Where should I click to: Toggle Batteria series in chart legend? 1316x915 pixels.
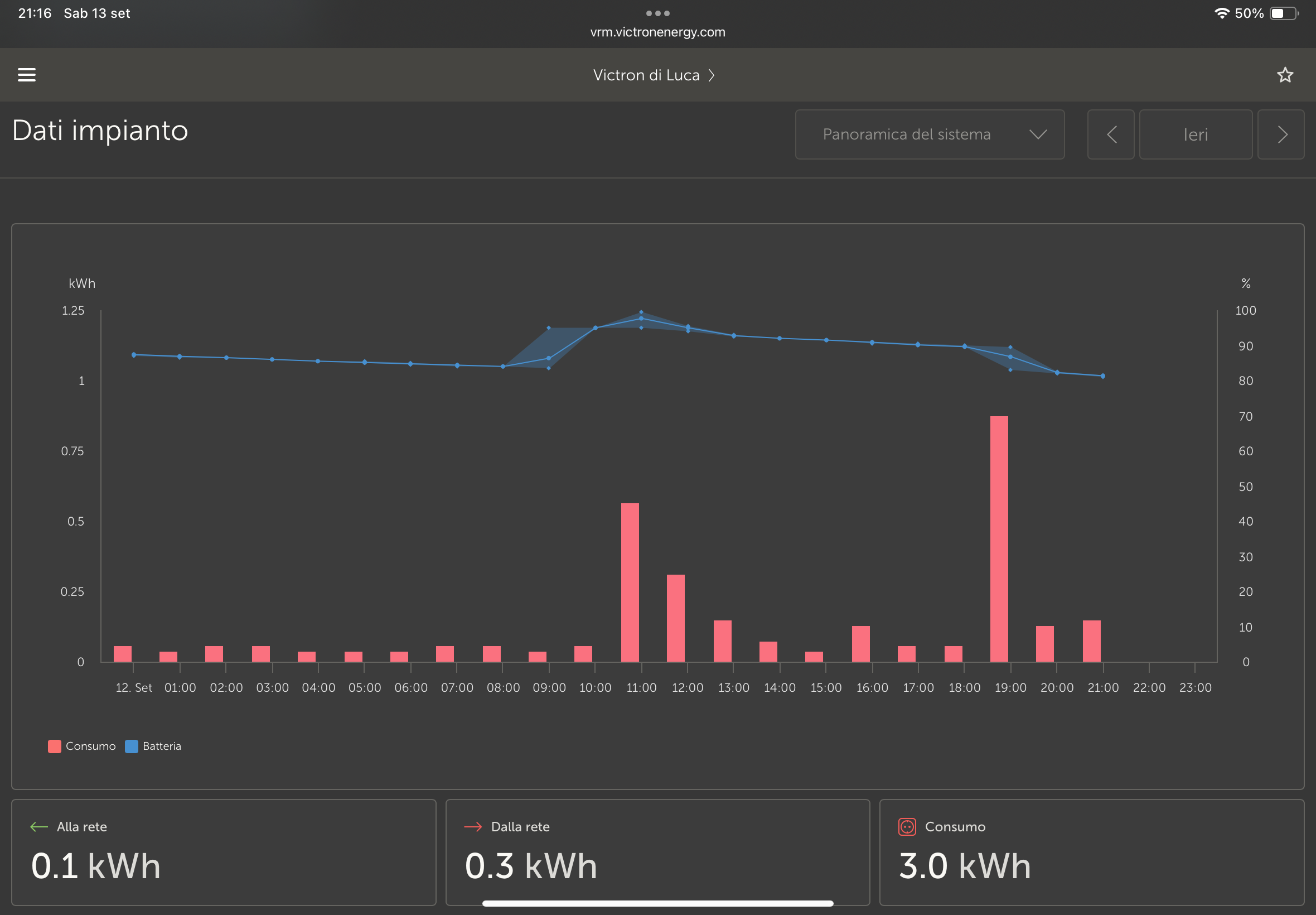[x=162, y=746]
